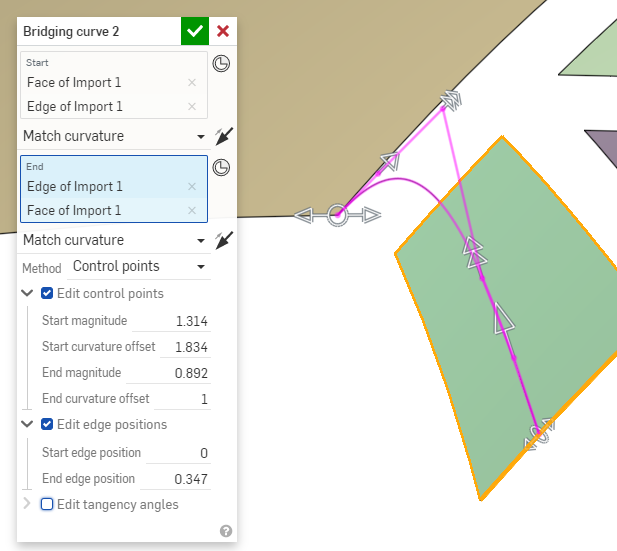This screenshot has width=617, height=551.
Task: Remove Face of Import 1 from Start selection
Action: [192, 83]
